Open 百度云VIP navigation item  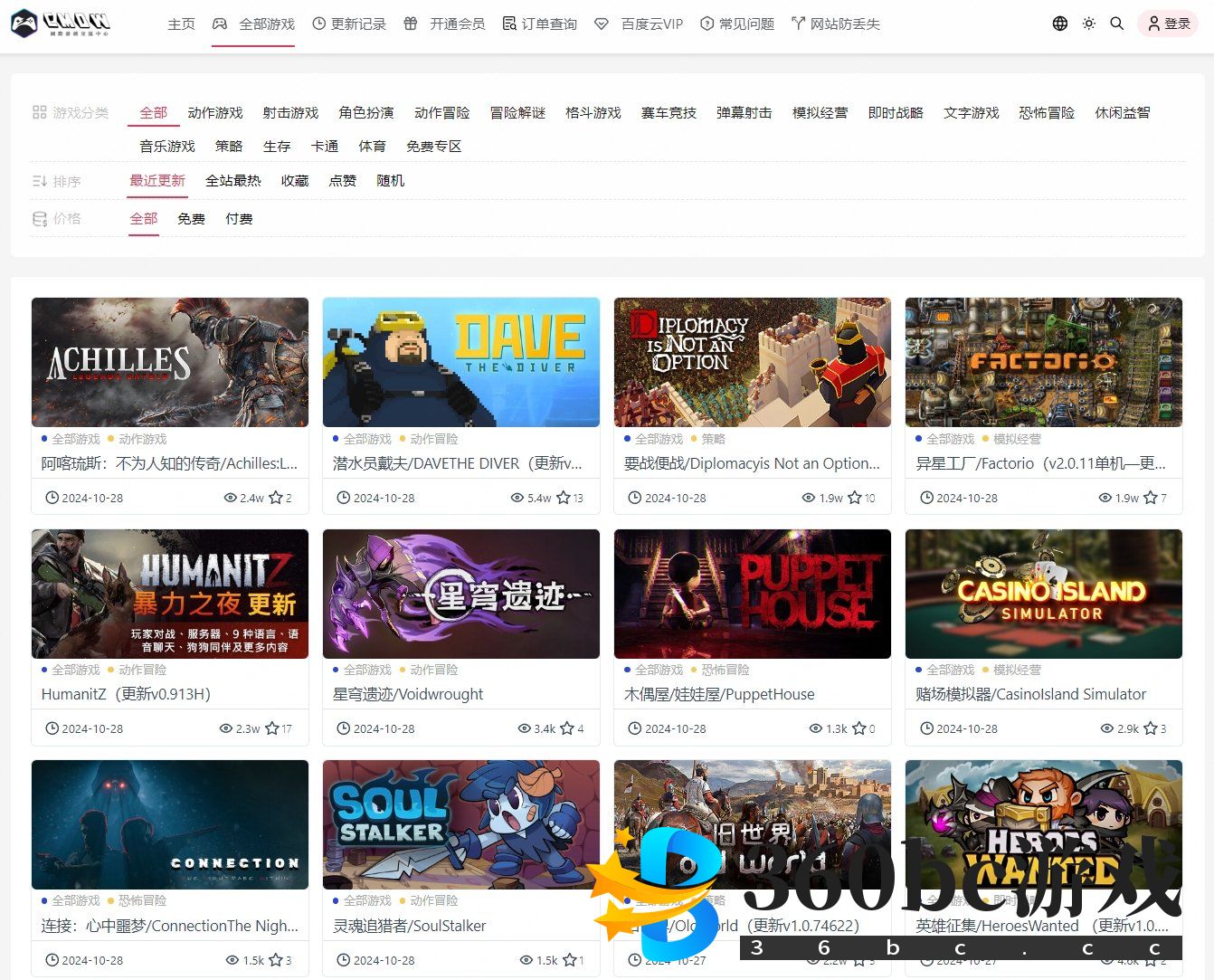tap(639, 24)
